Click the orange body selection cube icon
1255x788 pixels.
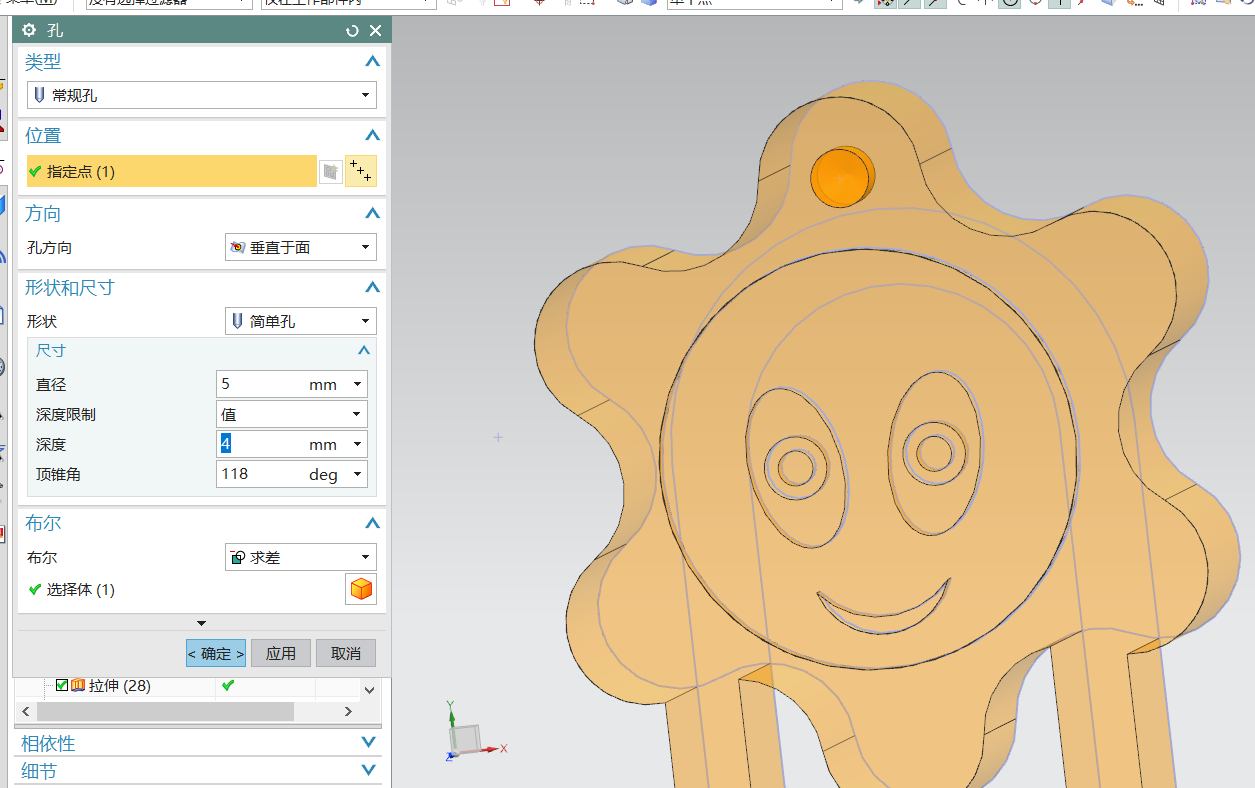(x=361, y=589)
